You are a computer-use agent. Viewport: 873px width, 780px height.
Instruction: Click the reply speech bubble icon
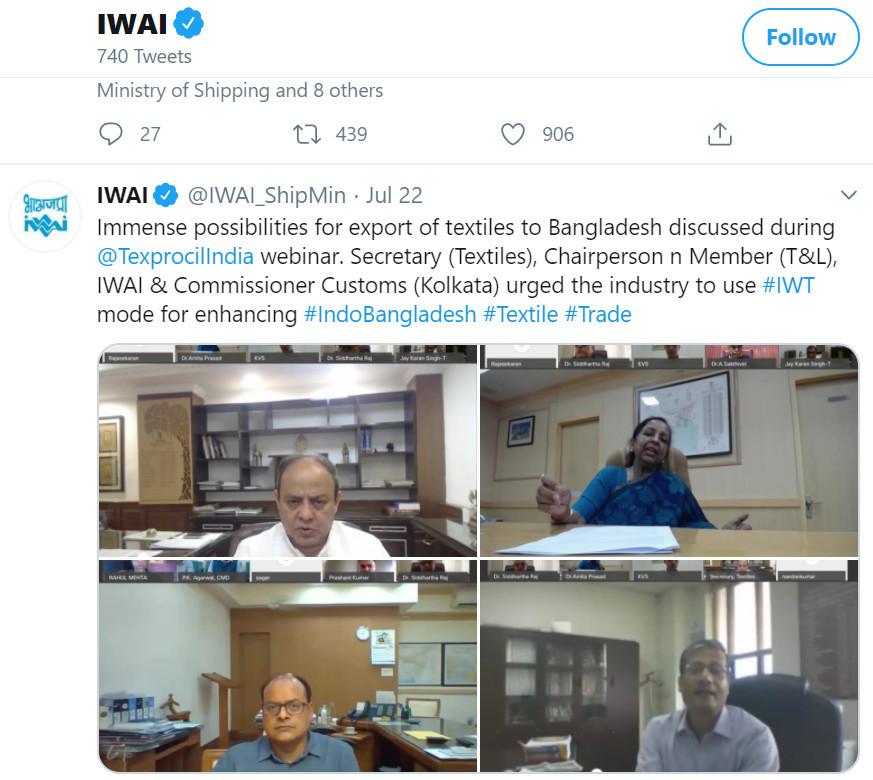[110, 134]
